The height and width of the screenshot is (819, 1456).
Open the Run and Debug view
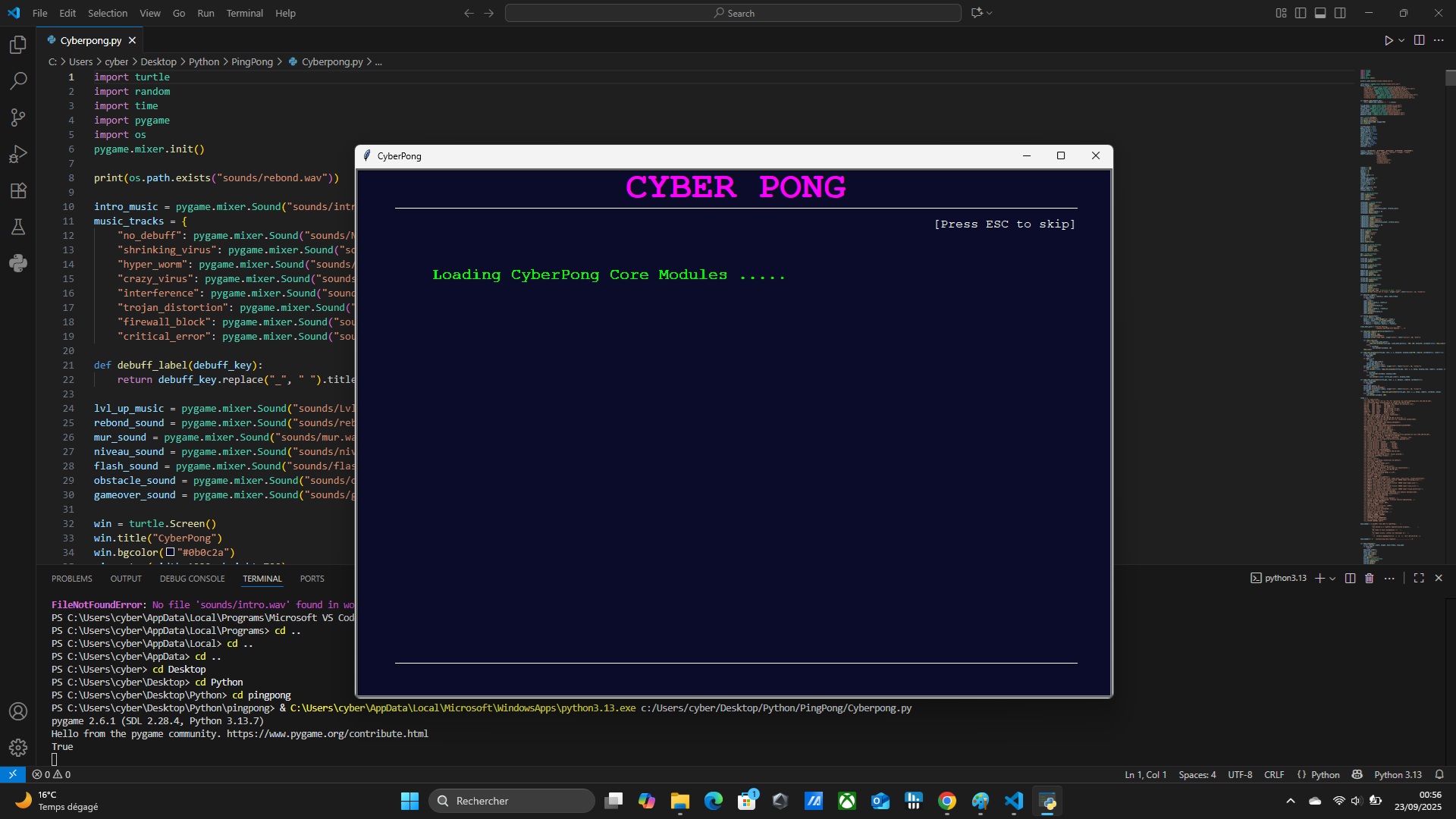click(18, 155)
